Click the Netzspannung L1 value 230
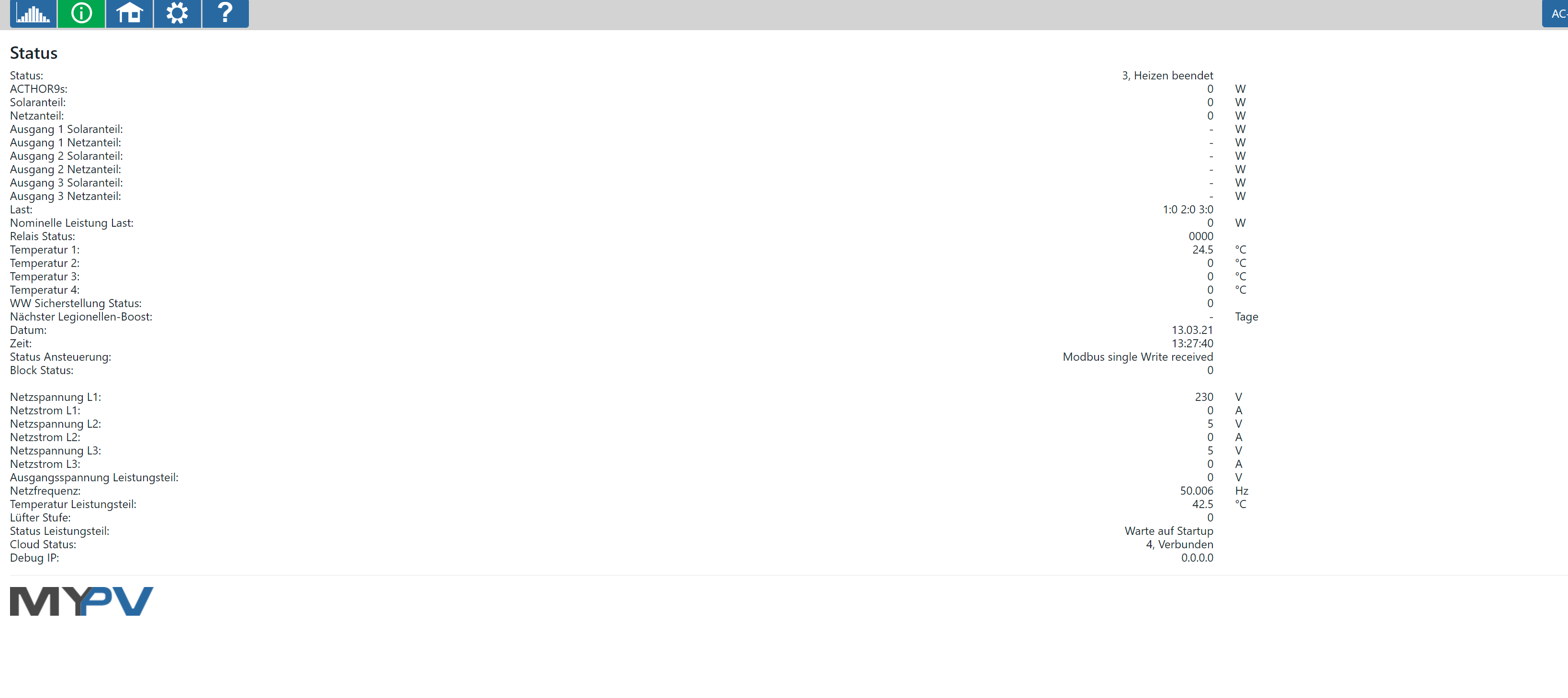 (x=1203, y=397)
